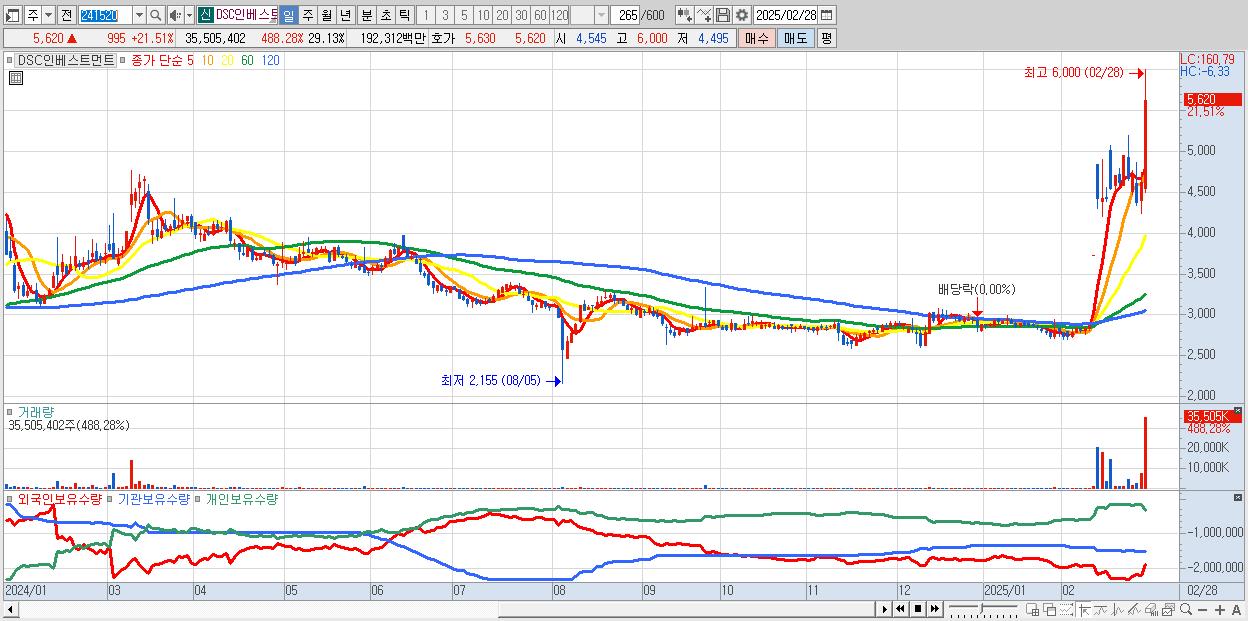The height and width of the screenshot is (621, 1248).
Task: Click the 매도 sell button
Action: coord(796,38)
